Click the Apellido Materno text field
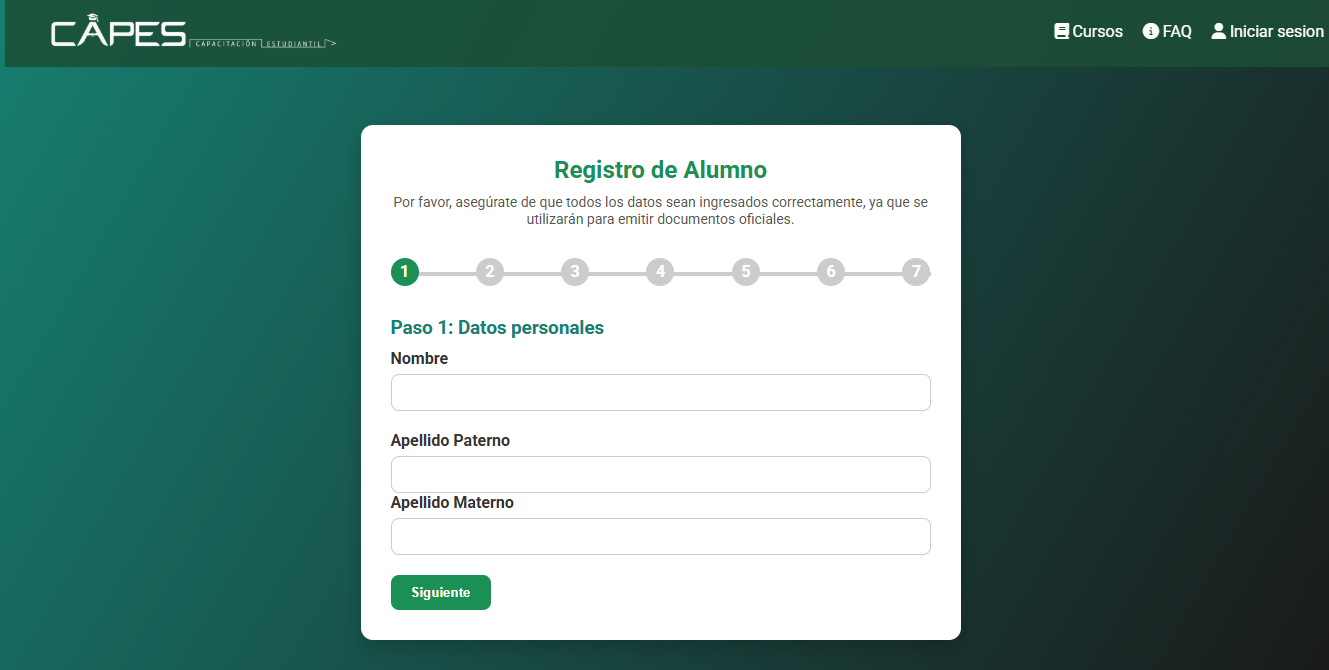 [x=660, y=536]
